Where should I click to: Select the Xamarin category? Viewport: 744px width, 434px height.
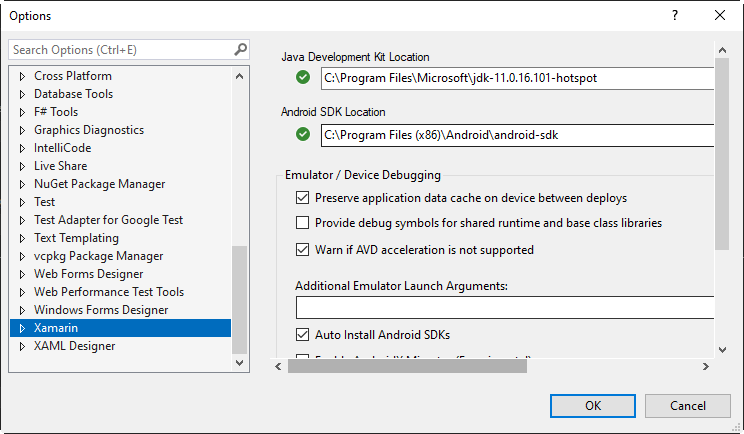click(x=121, y=328)
